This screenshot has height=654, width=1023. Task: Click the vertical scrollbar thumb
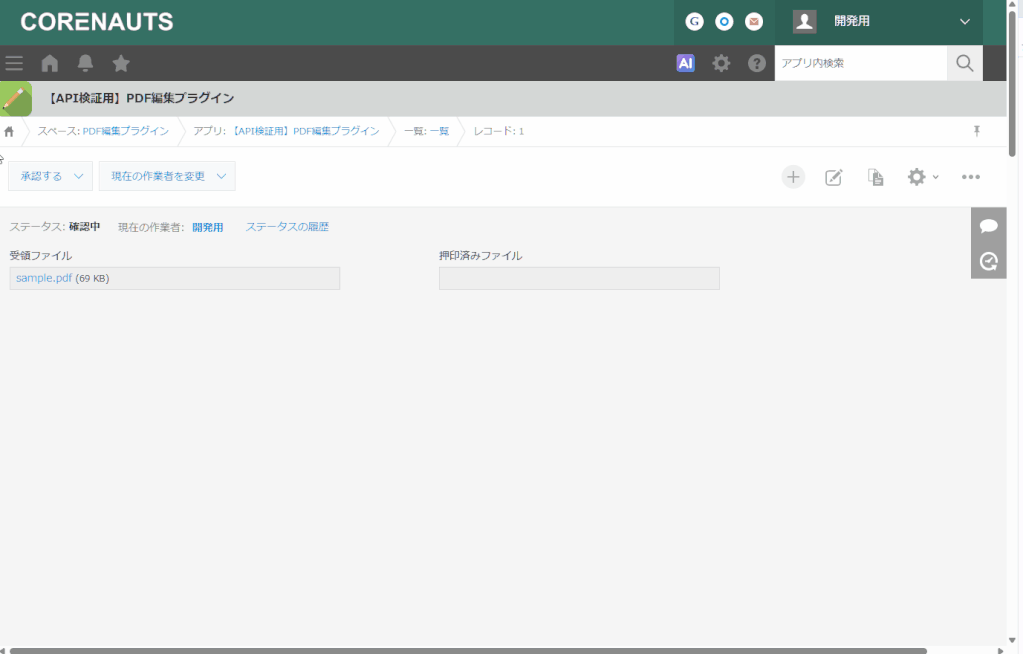coord(1012,82)
